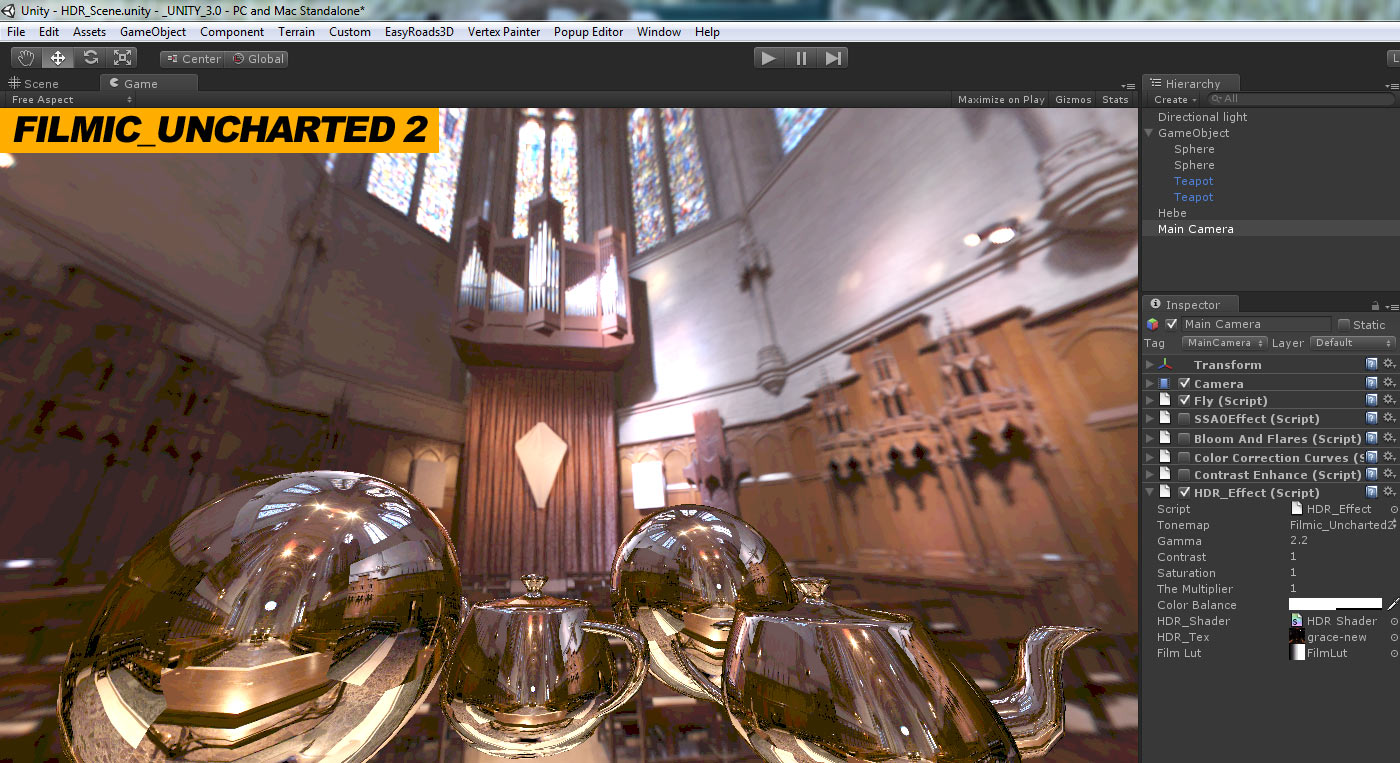
Task: Open the Color Balance swatch
Action: tap(1335, 604)
